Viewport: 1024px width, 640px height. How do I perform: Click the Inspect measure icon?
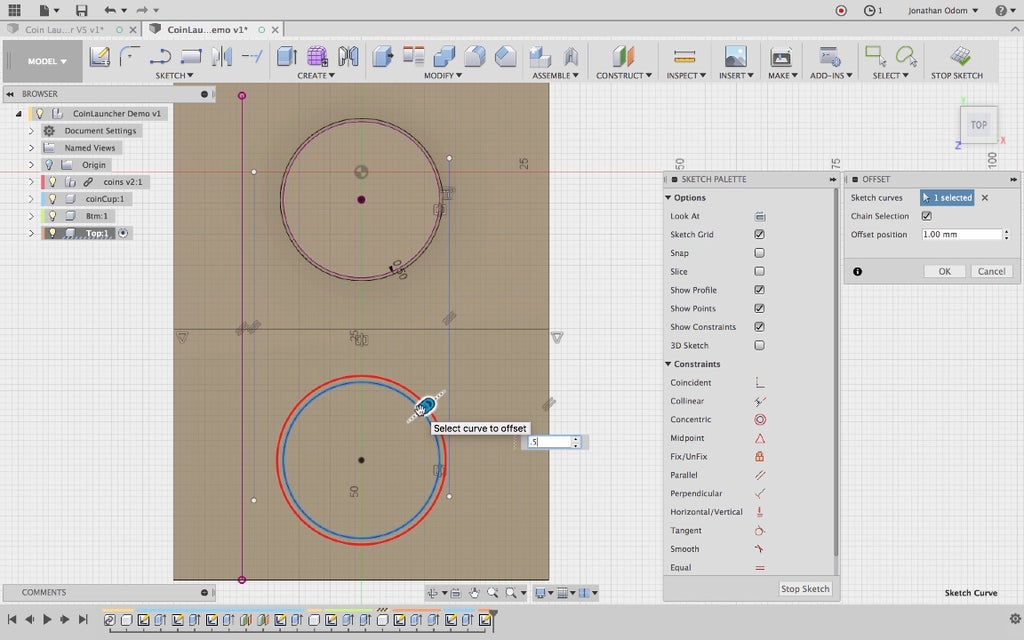tap(684, 57)
